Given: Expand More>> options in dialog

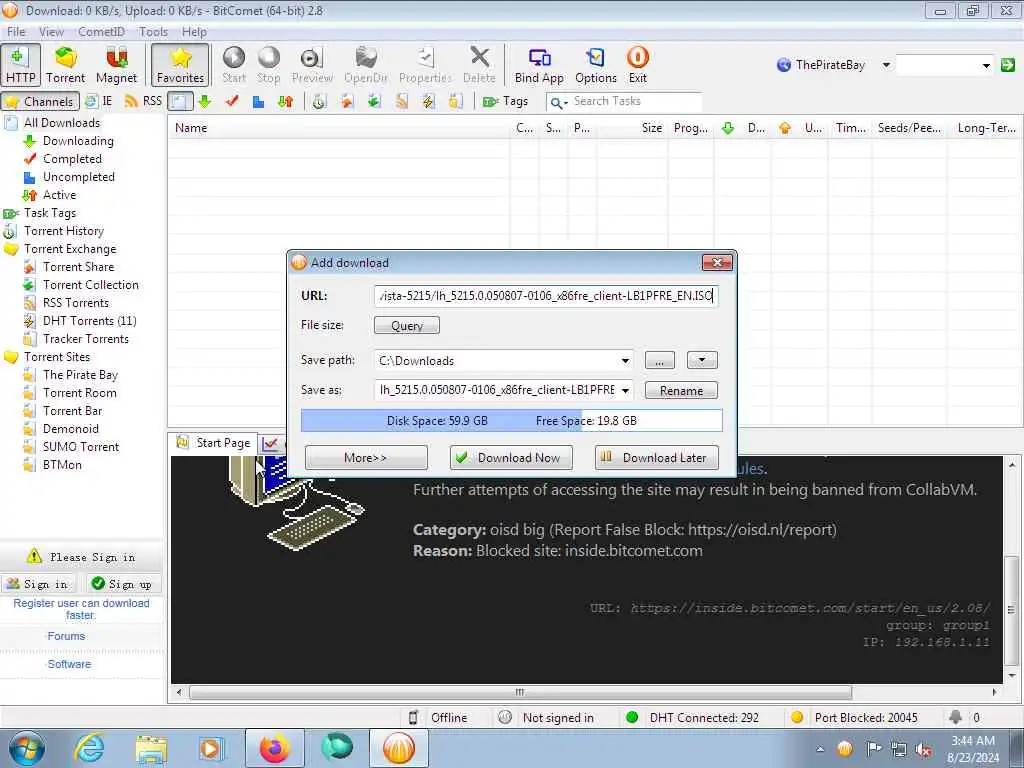Looking at the screenshot, I should [366, 458].
